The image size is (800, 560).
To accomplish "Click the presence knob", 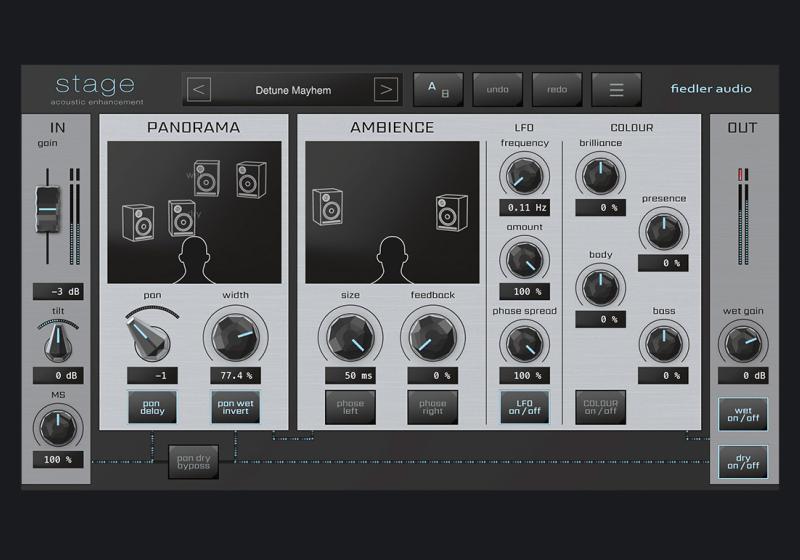I will [x=664, y=232].
